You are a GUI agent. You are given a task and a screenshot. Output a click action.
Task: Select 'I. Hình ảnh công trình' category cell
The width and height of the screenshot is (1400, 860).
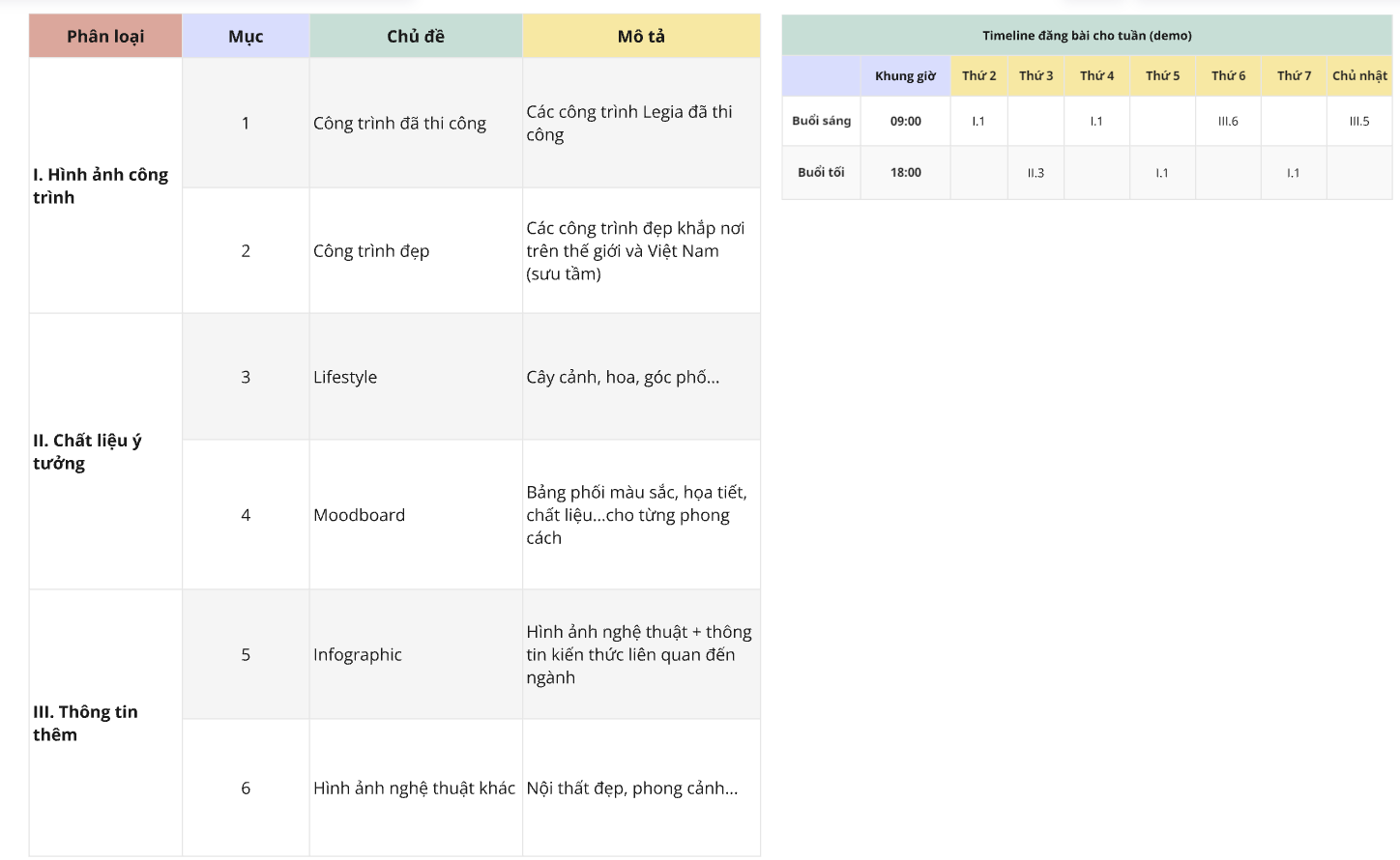[105, 186]
